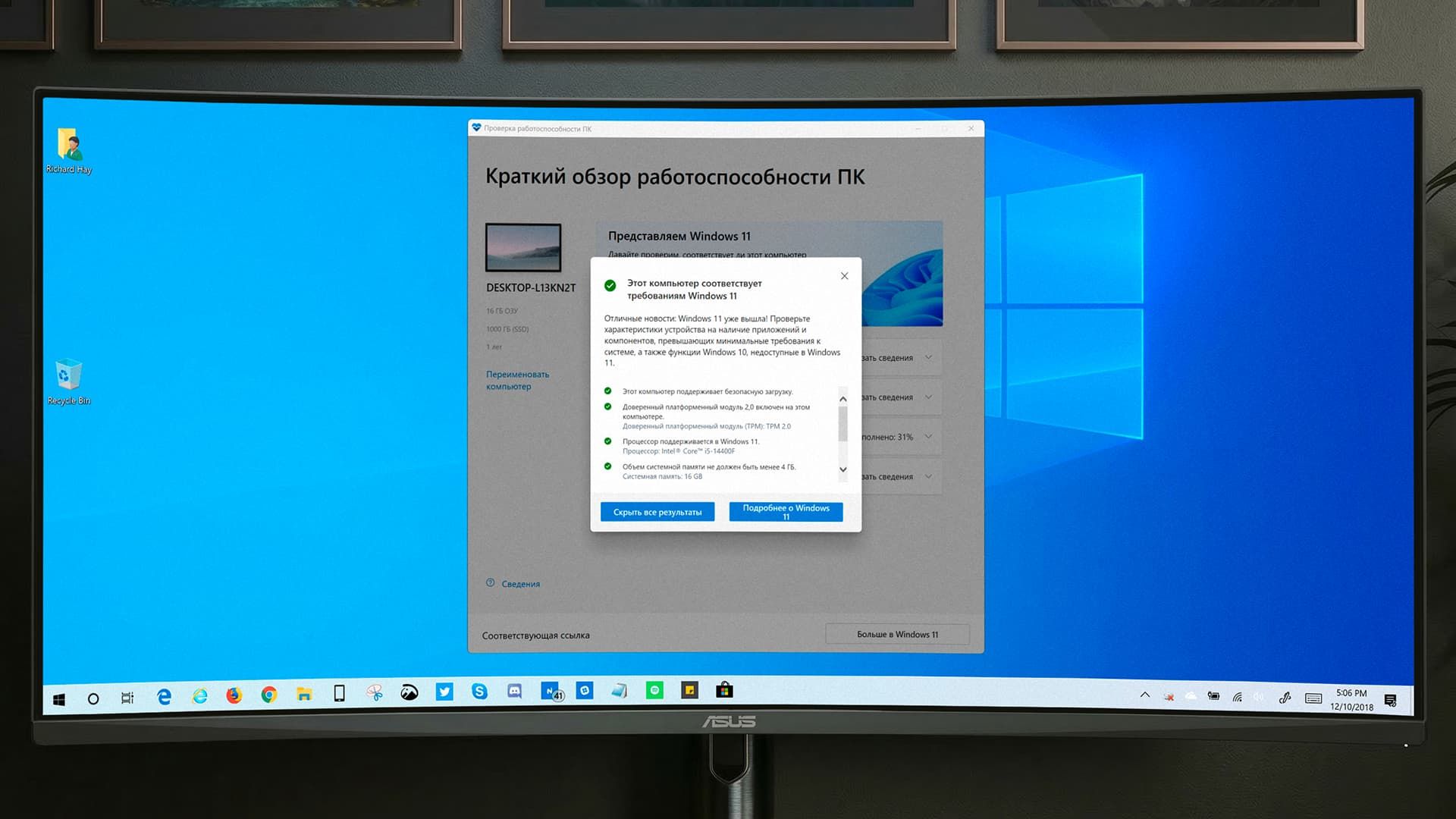Screen dimensions: 1456x819
Task: Open Microsoft Store from the taskbar
Action: (724, 689)
